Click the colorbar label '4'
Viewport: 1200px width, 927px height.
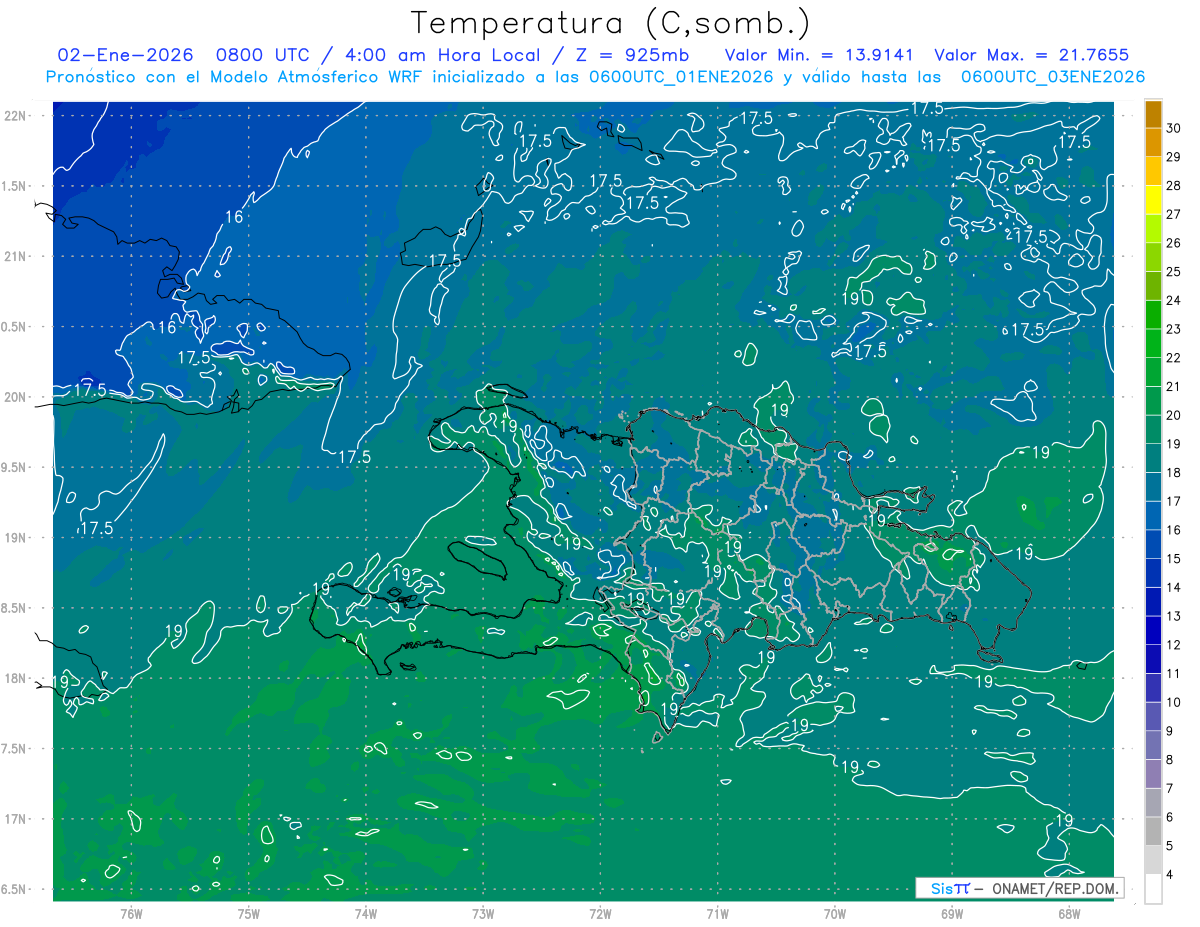click(x=1171, y=875)
